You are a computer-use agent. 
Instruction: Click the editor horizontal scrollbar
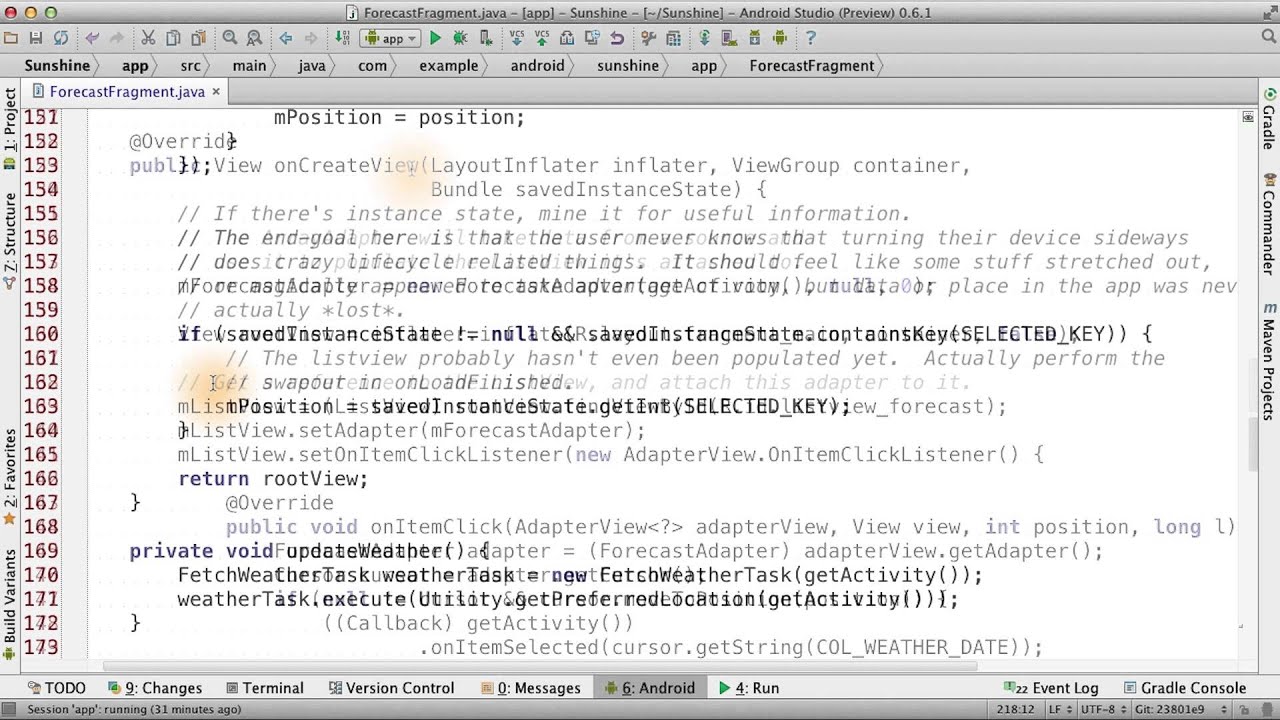(x=541, y=664)
